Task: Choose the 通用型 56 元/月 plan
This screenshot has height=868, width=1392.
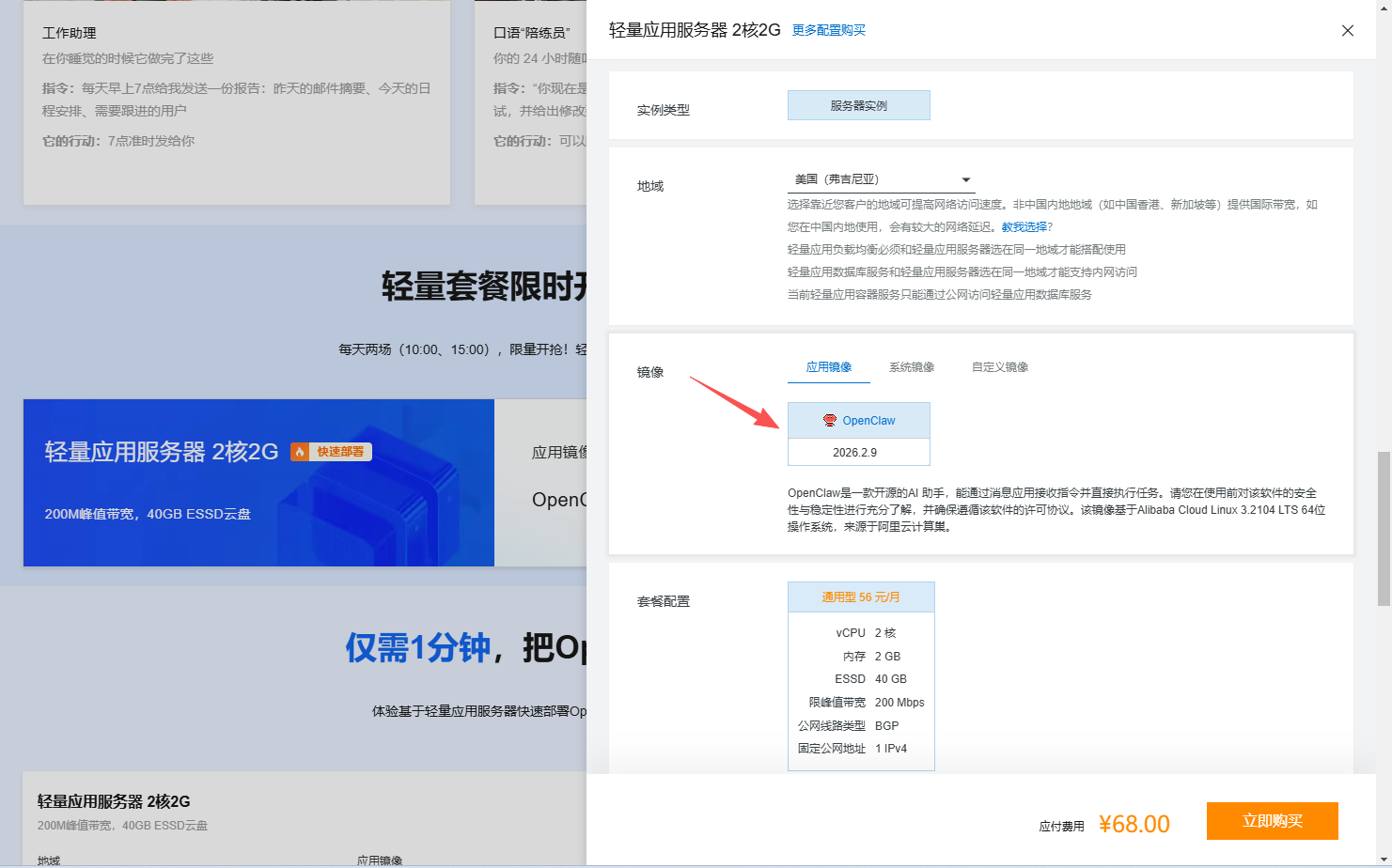Action: click(x=860, y=597)
